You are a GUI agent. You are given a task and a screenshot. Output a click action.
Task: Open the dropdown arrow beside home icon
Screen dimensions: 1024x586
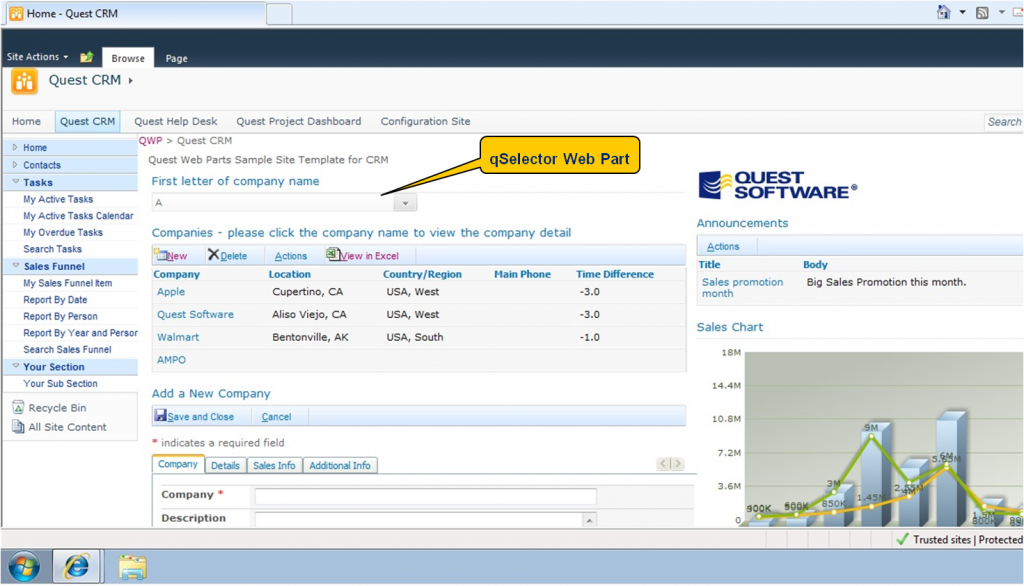coord(962,12)
